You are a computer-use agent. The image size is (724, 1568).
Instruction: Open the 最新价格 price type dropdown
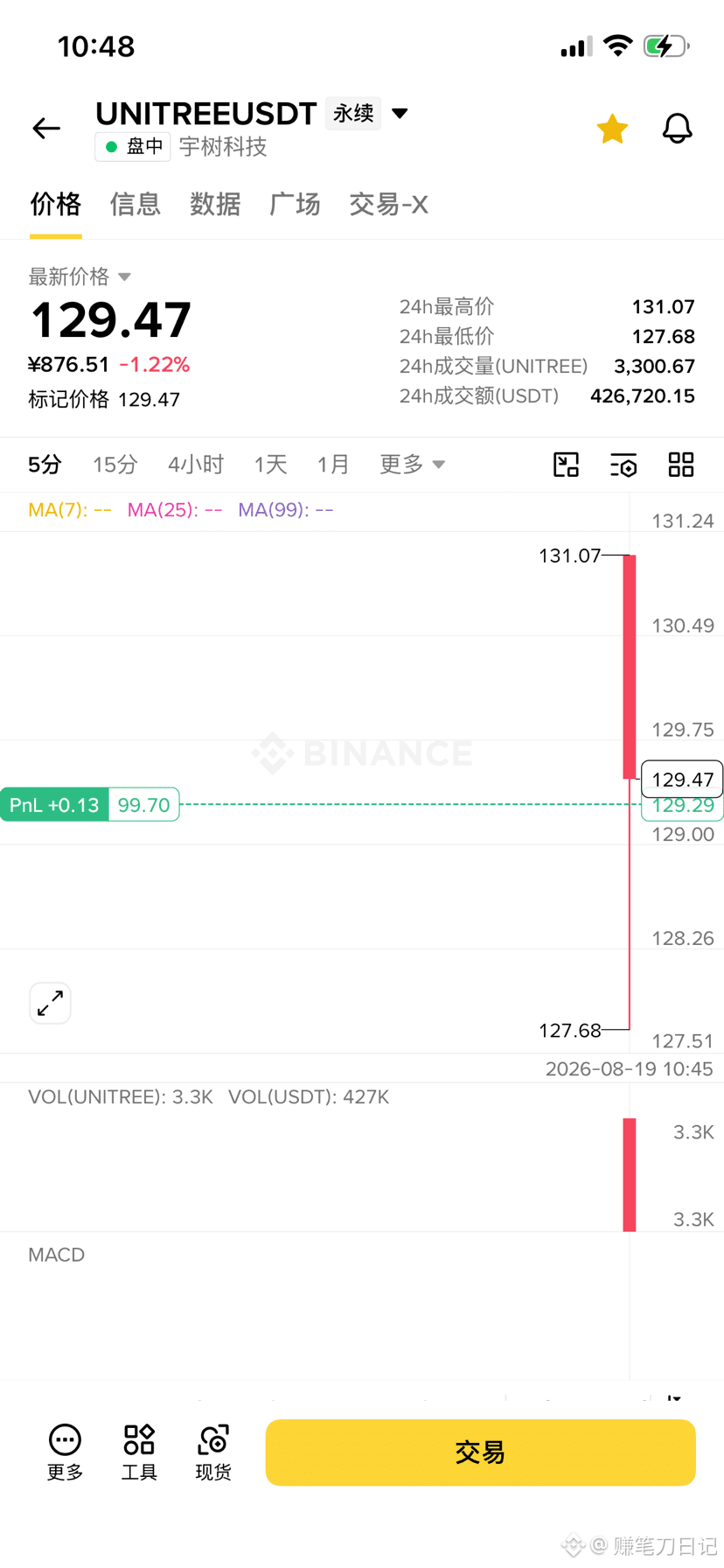80,276
